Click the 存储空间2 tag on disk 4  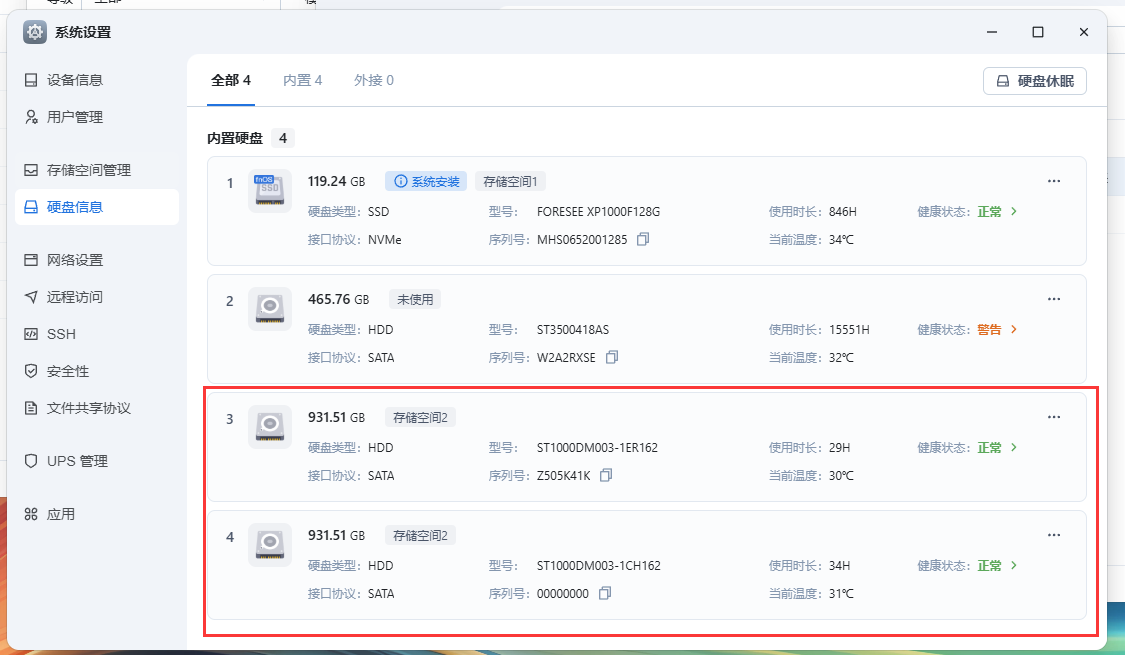(x=420, y=535)
